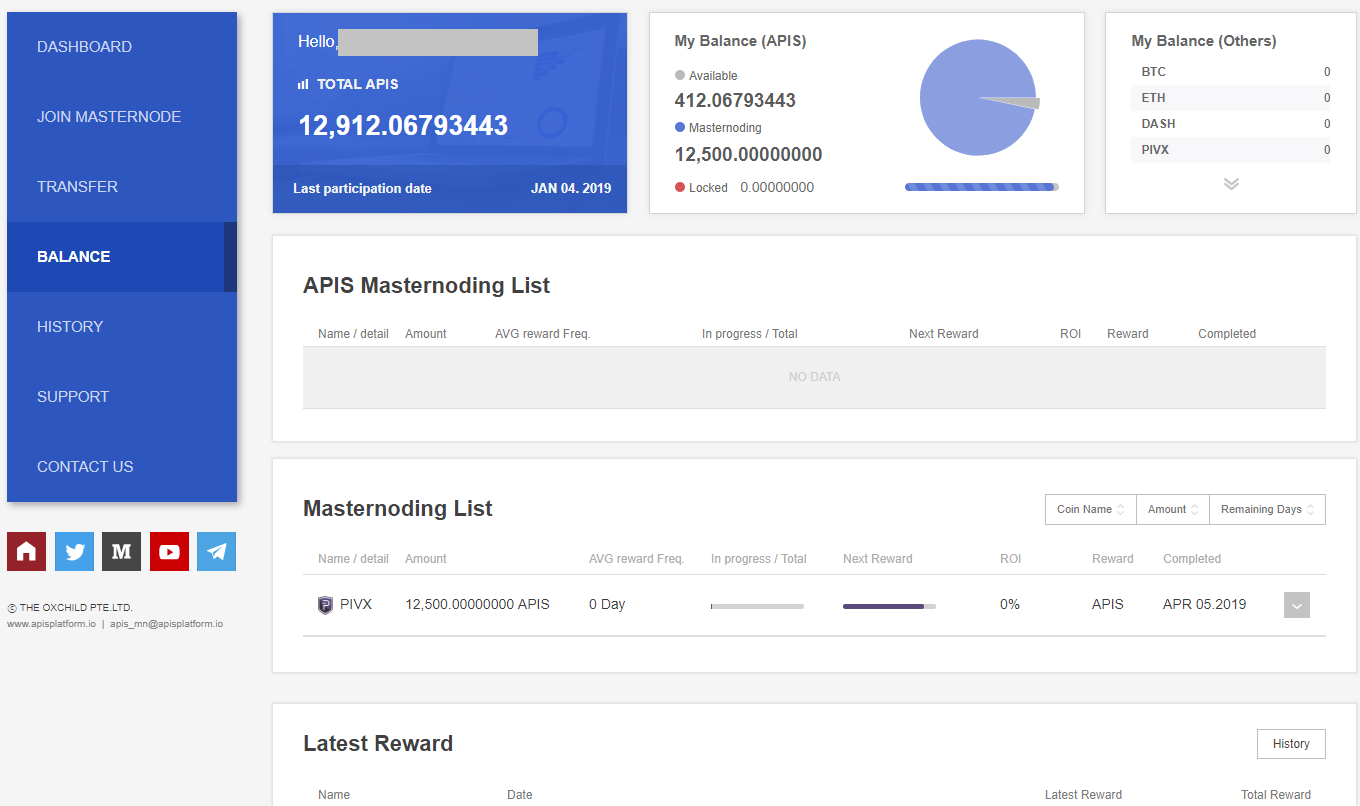Click the locked amount 0.00000000
Screen dimensions: 1360x806
pos(777,187)
